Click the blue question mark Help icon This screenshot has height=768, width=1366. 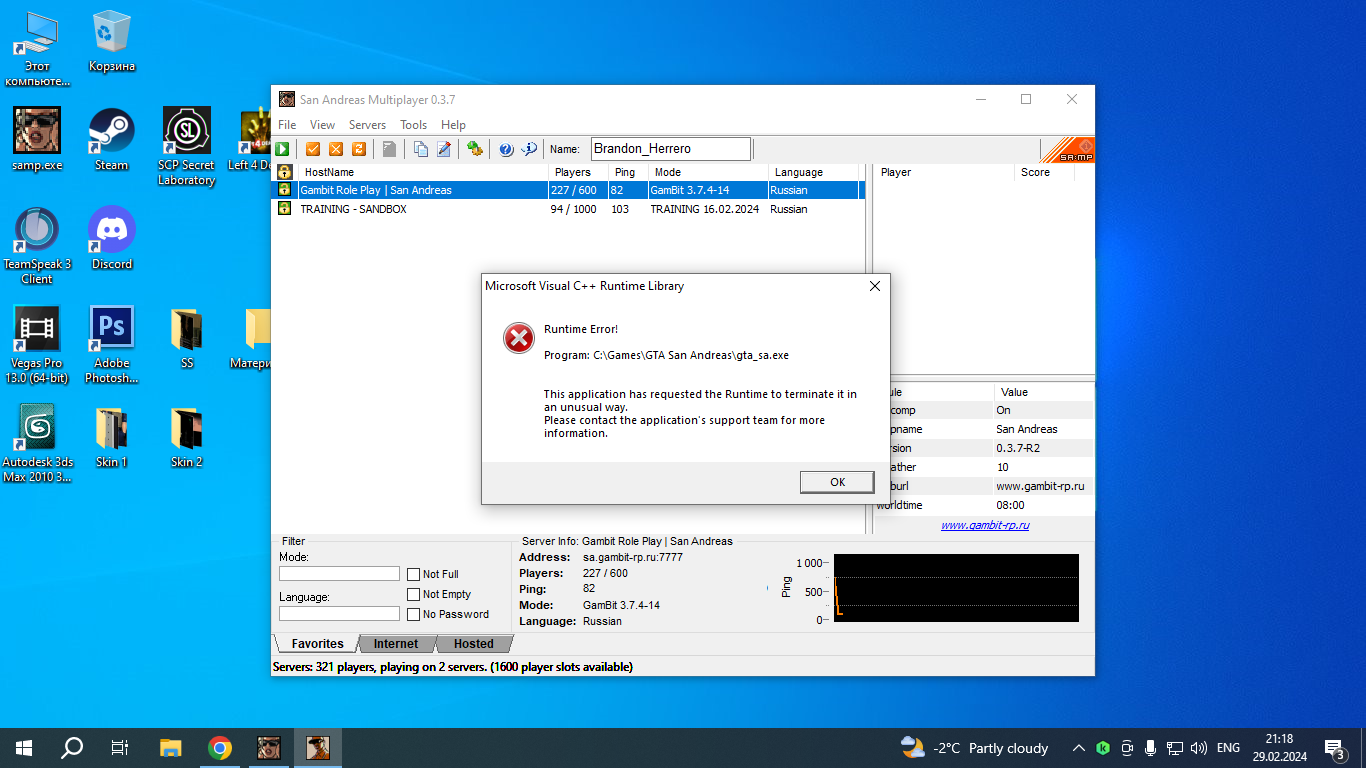[506, 149]
